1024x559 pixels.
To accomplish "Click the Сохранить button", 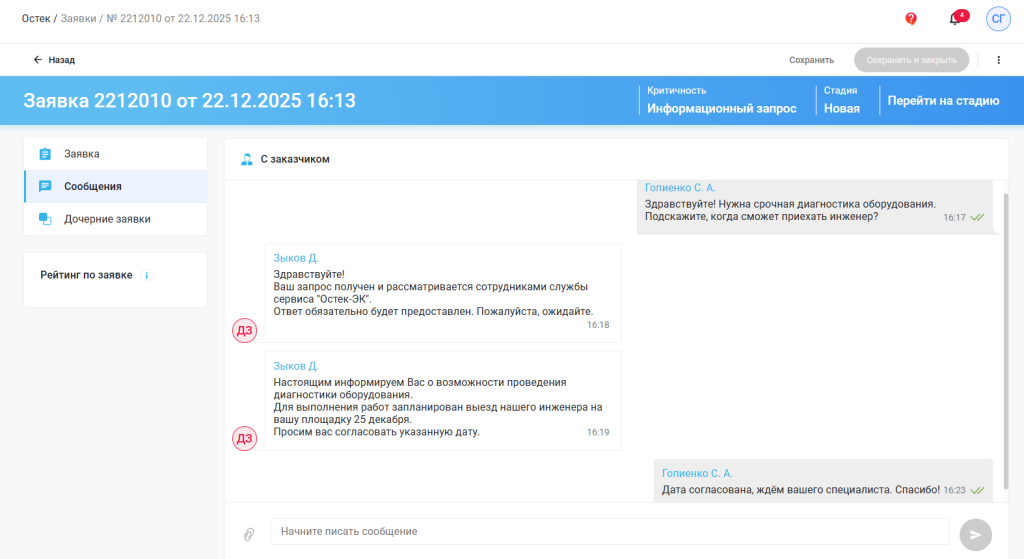I will point(811,60).
